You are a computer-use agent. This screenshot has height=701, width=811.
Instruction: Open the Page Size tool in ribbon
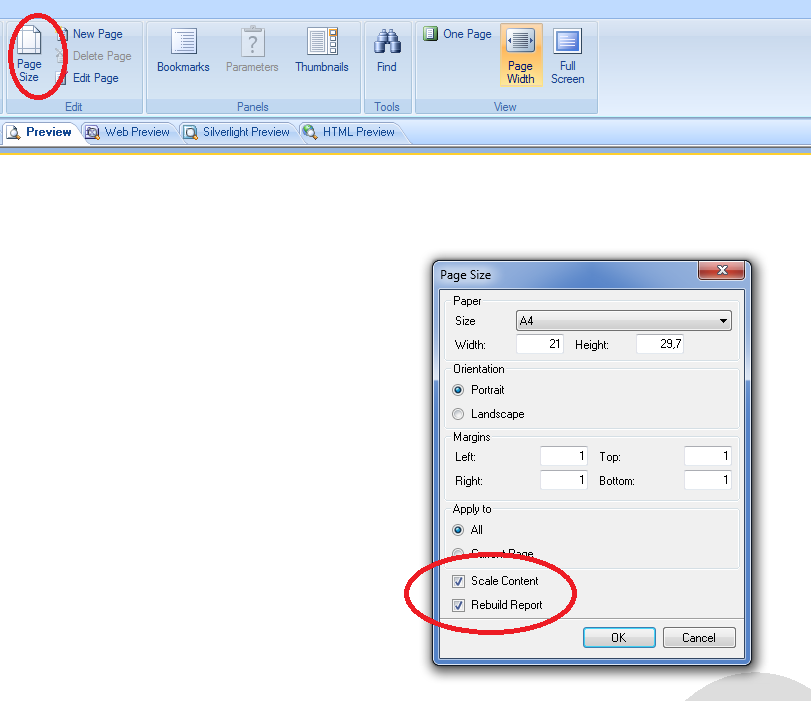pos(29,55)
